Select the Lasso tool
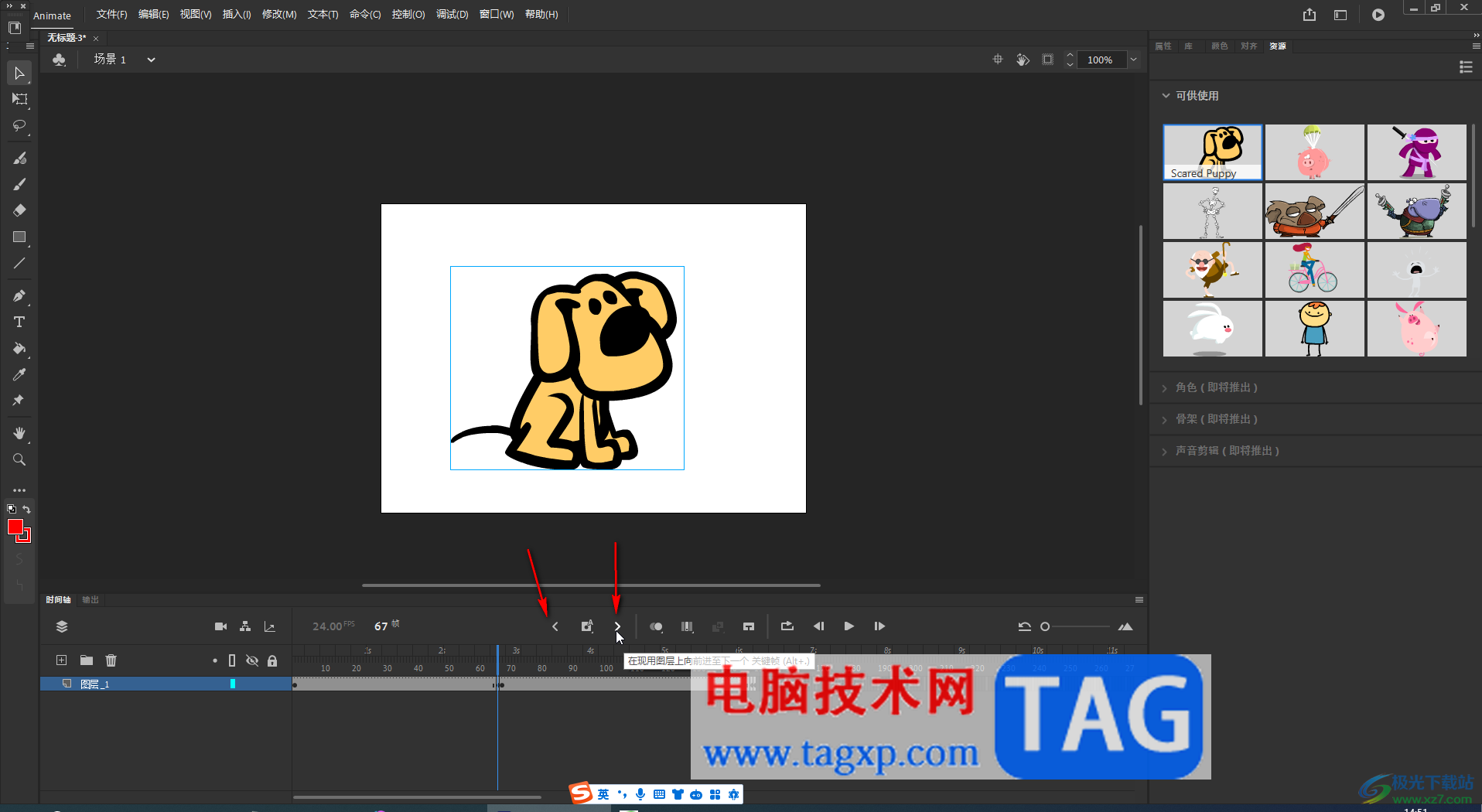The width and height of the screenshot is (1482, 812). pyautogui.click(x=19, y=125)
